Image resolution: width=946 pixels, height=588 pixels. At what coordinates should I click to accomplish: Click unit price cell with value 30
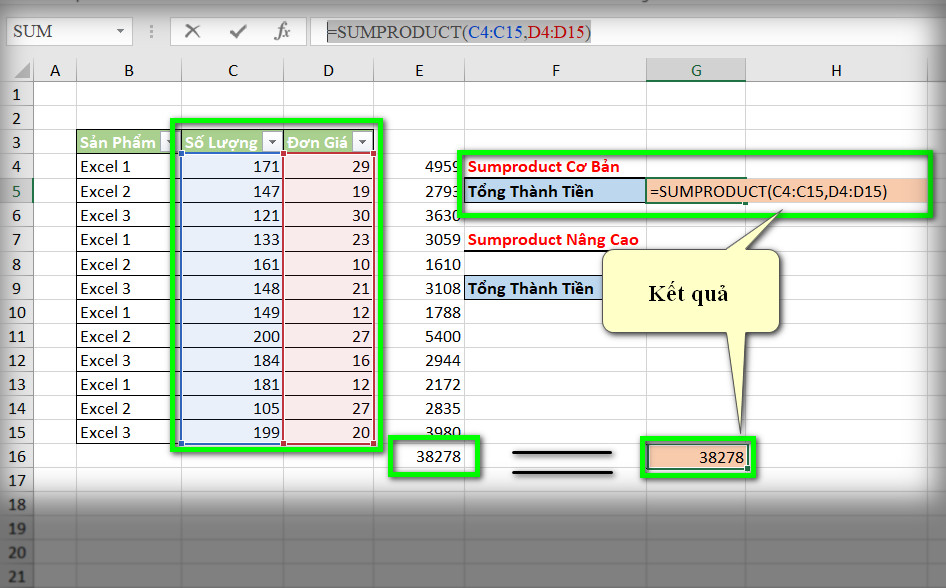pyautogui.click(x=329, y=215)
